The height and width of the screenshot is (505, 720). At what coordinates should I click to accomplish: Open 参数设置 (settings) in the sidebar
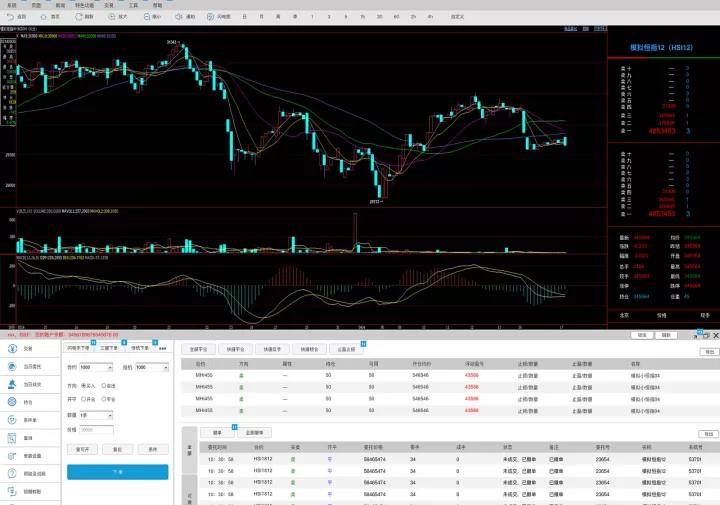point(28,456)
